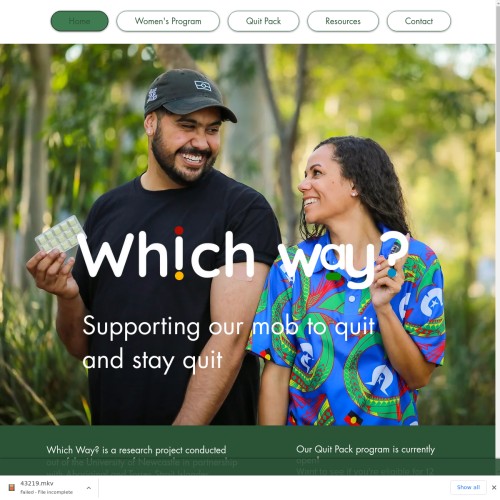Click the Quit Pack program currently open text
Viewport: 500px width, 500px height.
(365, 460)
